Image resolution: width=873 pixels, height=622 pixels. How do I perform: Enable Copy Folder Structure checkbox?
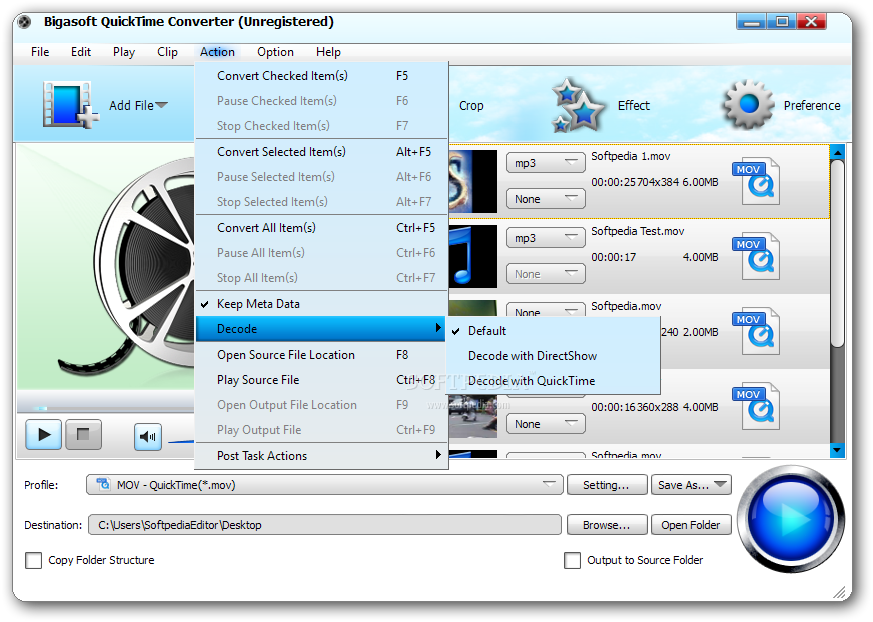point(33,560)
